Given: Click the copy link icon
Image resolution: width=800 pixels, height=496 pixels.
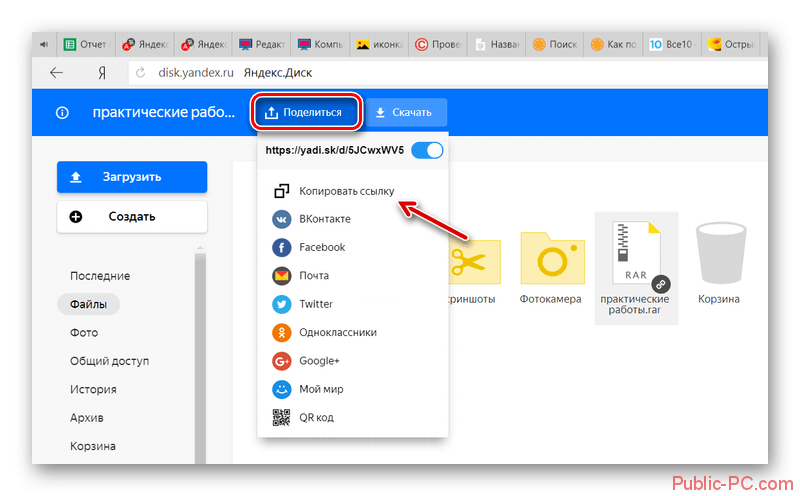Looking at the screenshot, I should [x=281, y=191].
